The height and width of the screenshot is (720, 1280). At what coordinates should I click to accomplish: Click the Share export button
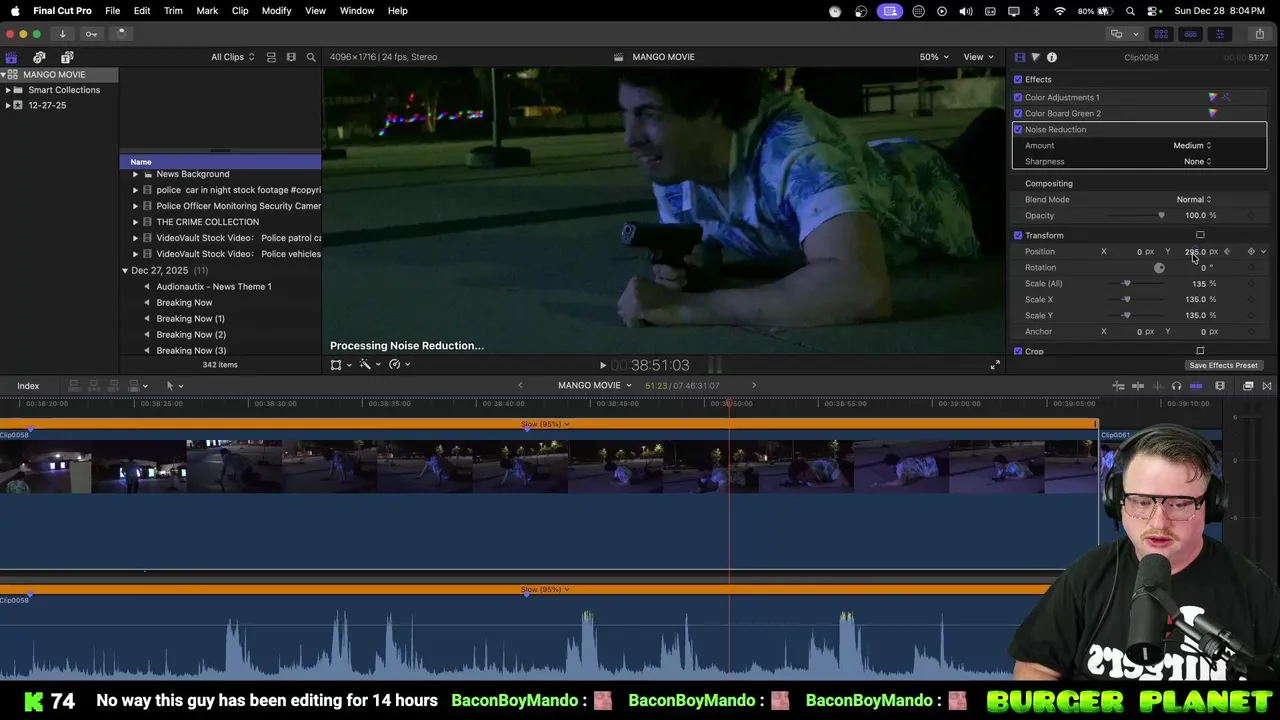[x=1259, y=34]
